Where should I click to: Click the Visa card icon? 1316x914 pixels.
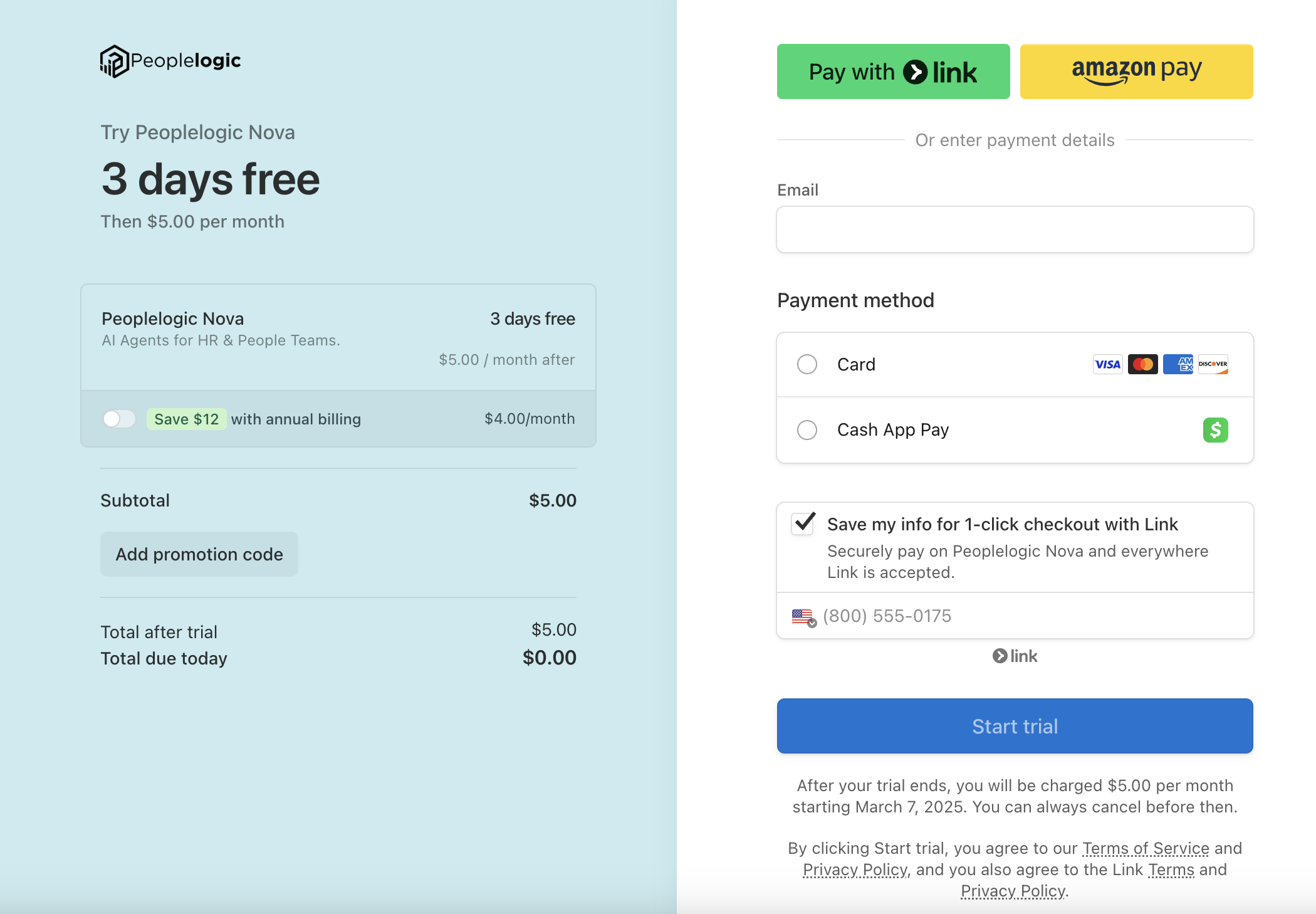tap(1107, 364)
